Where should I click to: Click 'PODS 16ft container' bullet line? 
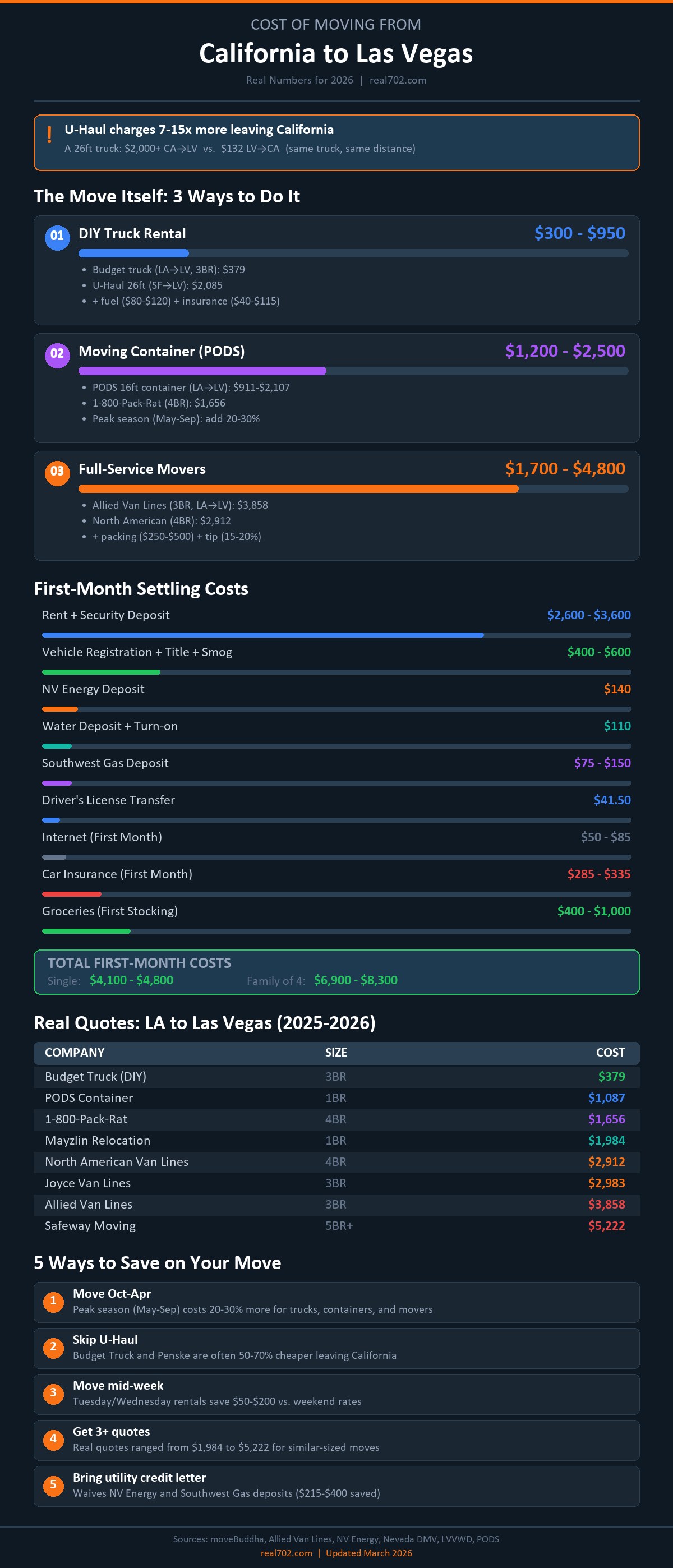(x=191, y=388)
